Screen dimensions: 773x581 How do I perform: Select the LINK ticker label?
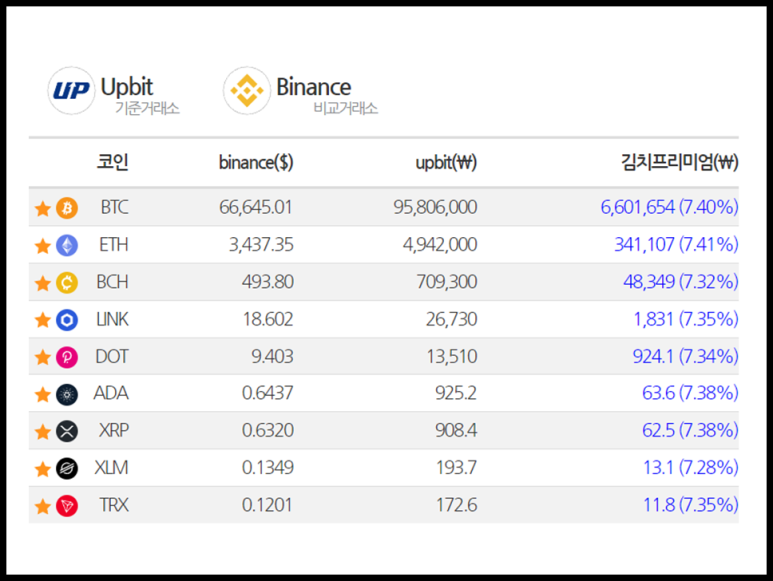pos(112,319)
